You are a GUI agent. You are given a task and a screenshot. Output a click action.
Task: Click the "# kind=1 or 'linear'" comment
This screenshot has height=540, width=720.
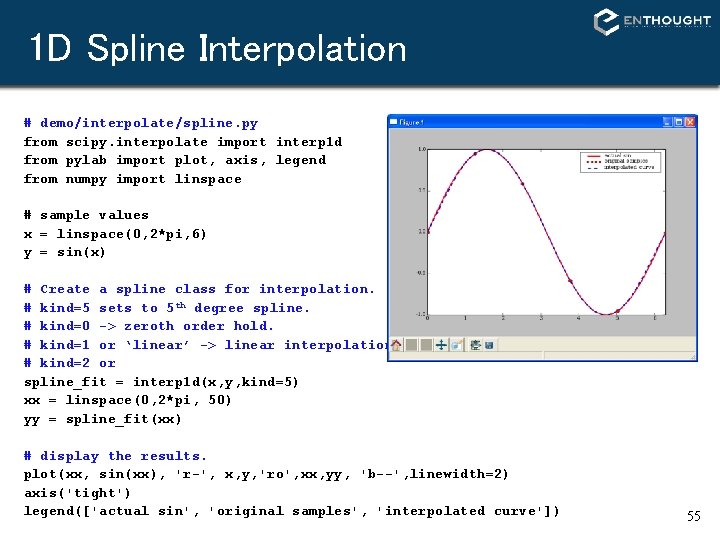point(106,345)
